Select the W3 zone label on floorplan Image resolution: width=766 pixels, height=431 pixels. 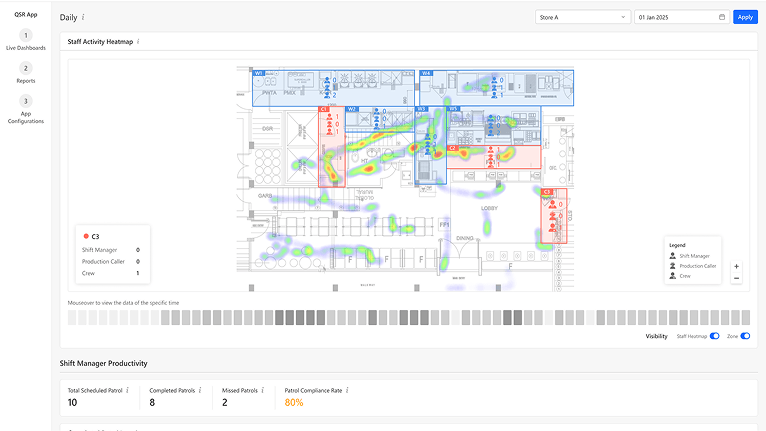click(421, 109)
